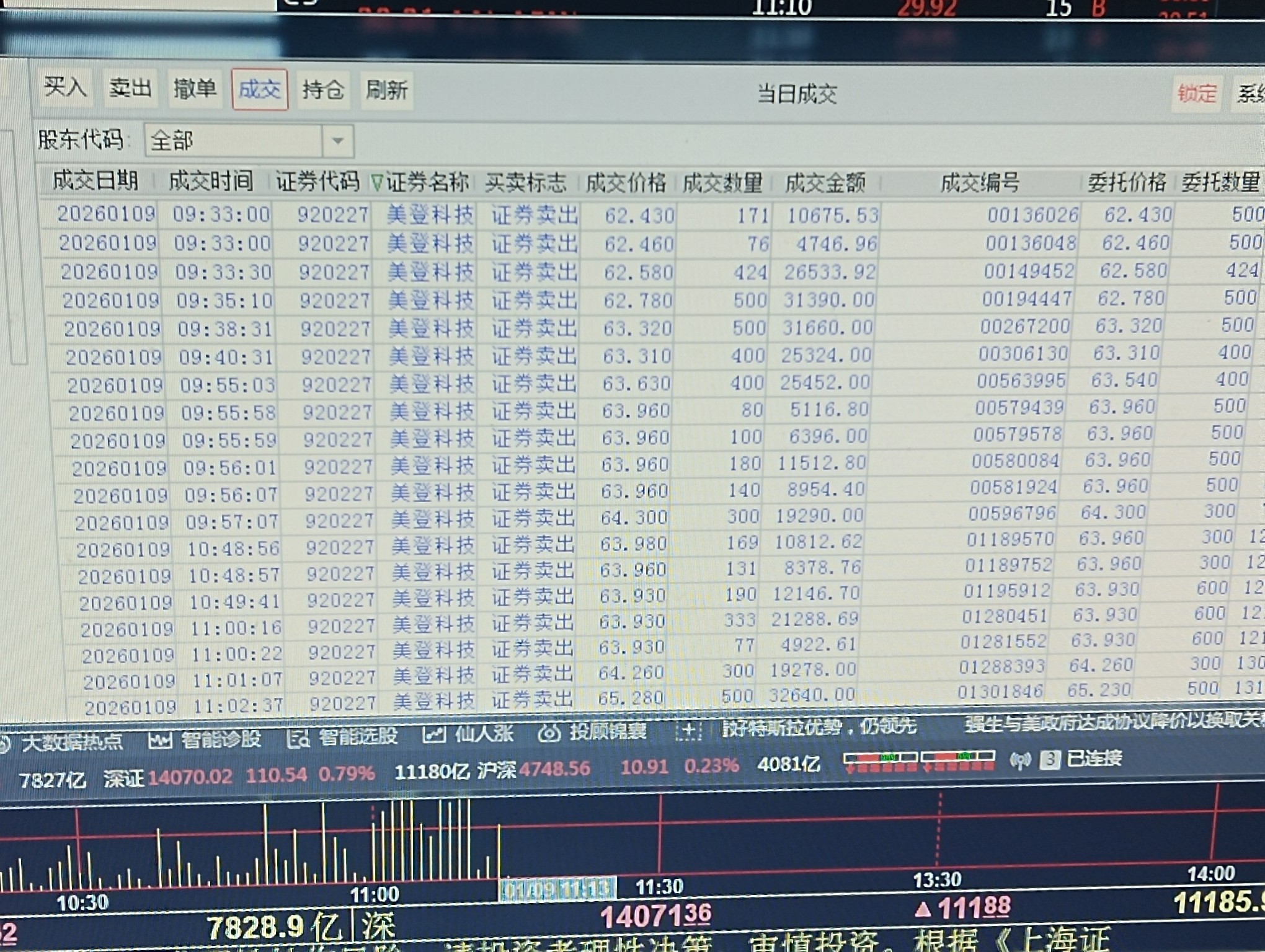Click the connection signal antenna icon
This screenshot has height=952, width=1265.
click(x=1020, y=760)
